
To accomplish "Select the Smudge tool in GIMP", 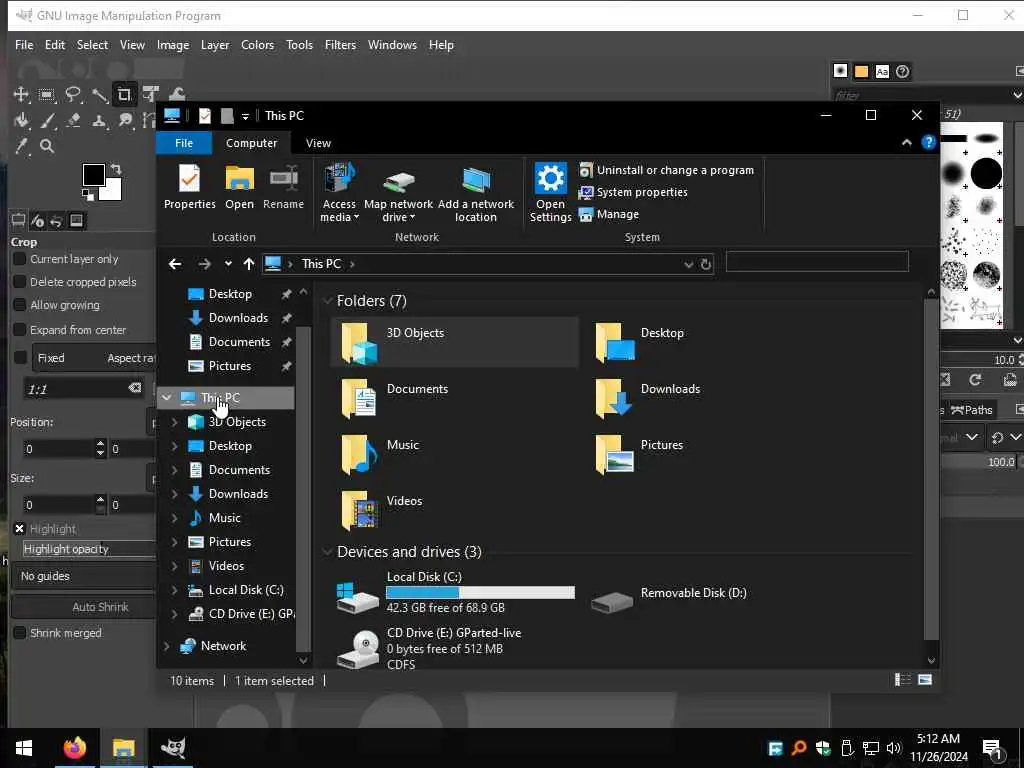I will tap(125, 120).
